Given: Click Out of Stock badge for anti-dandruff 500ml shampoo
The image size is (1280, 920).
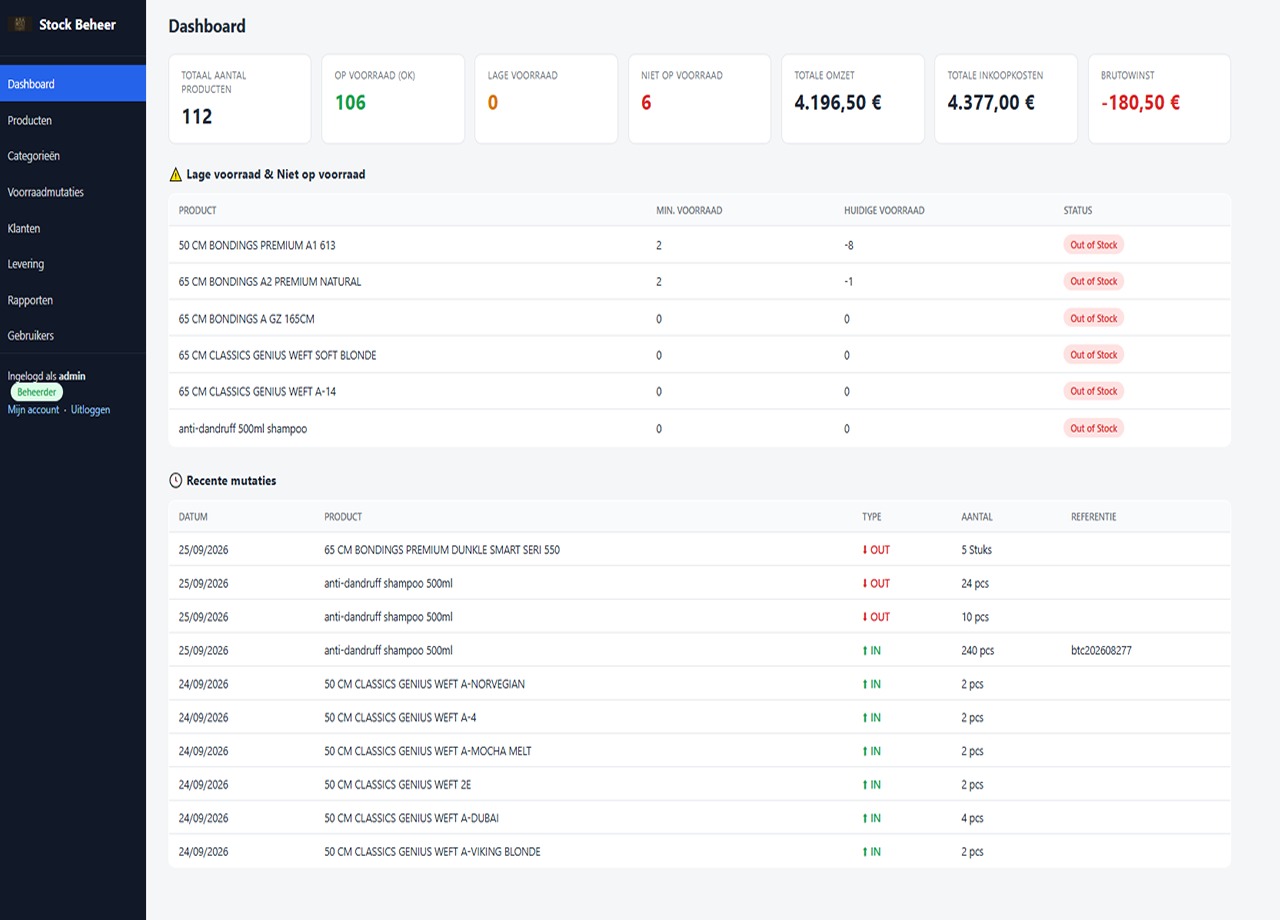Looking at the screenshot, I should [x=1093, y=428].
